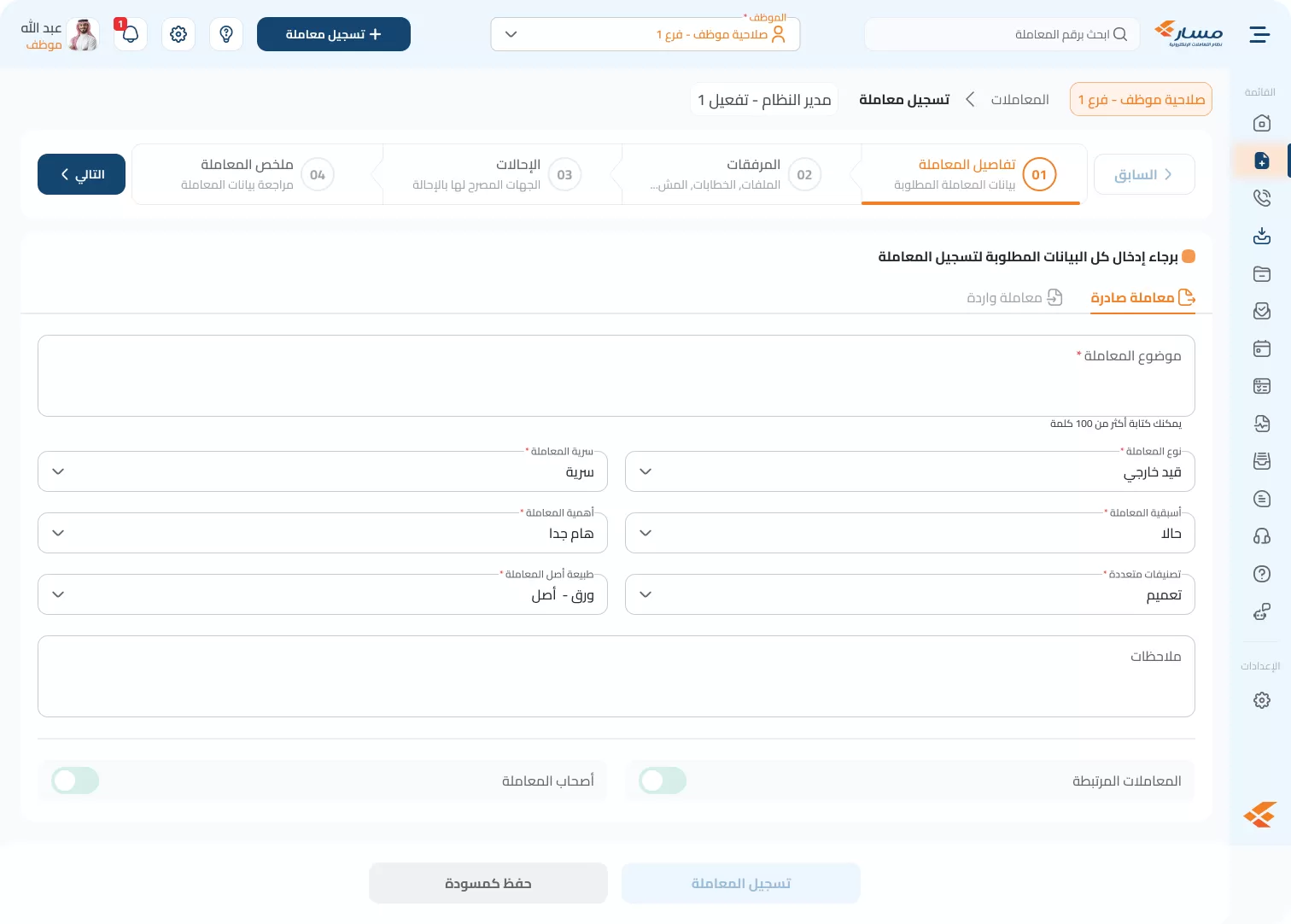1291x924 pixels.
Task: Open the notifications bell icon
Action: (131, 34)
